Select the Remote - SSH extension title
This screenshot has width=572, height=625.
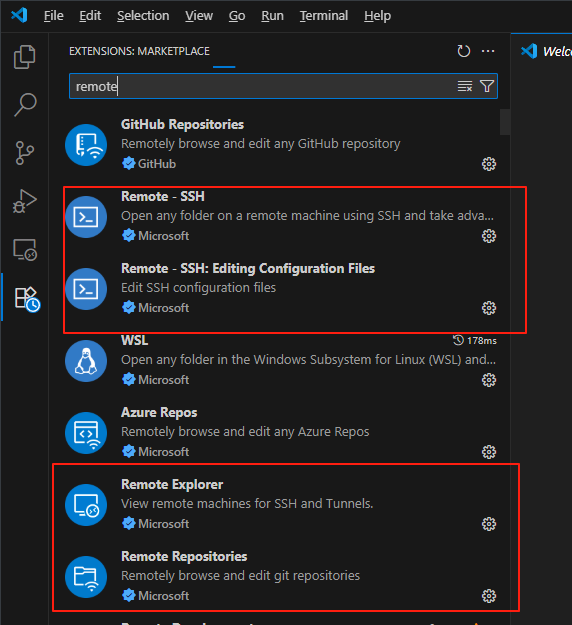(163, 197)
